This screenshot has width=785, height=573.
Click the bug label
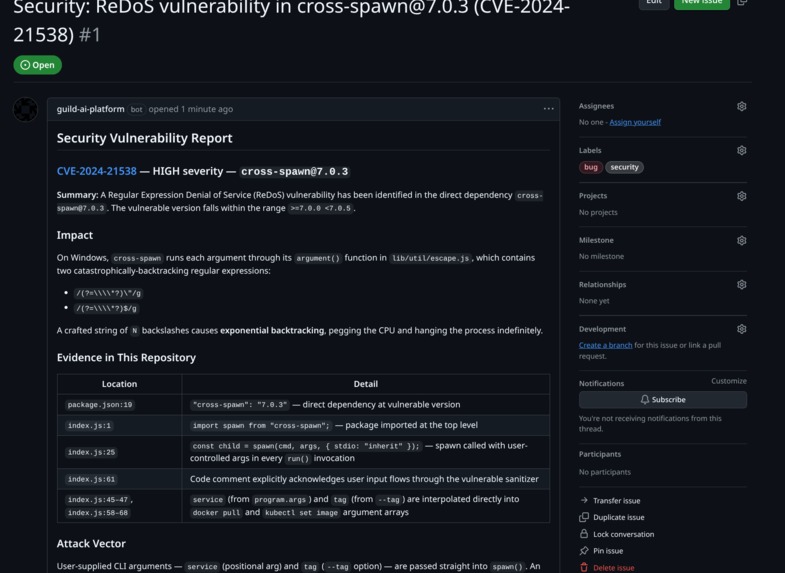point(591,167)
